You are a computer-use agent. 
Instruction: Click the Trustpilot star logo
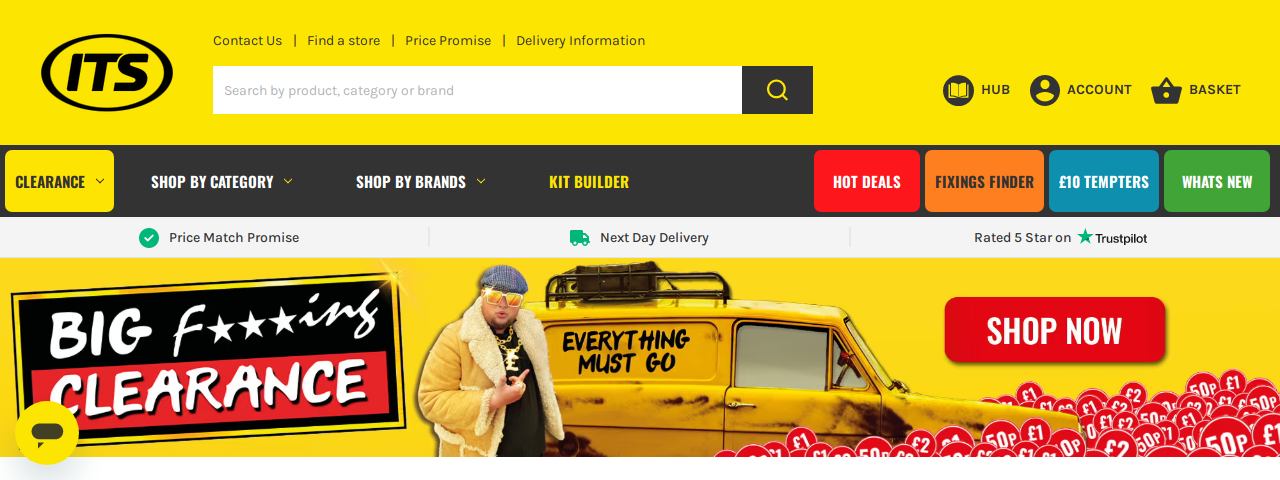click(1085, 237)
